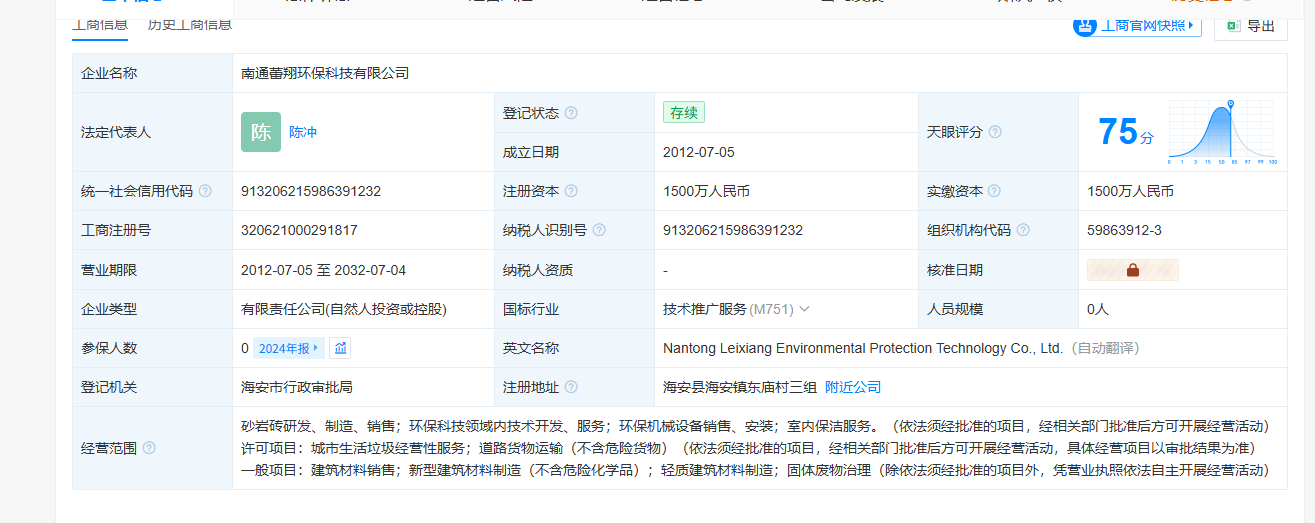Click the 营业期限 label cell
The height and width of the screenshot is (523, 1315).
tap(153, 270)
